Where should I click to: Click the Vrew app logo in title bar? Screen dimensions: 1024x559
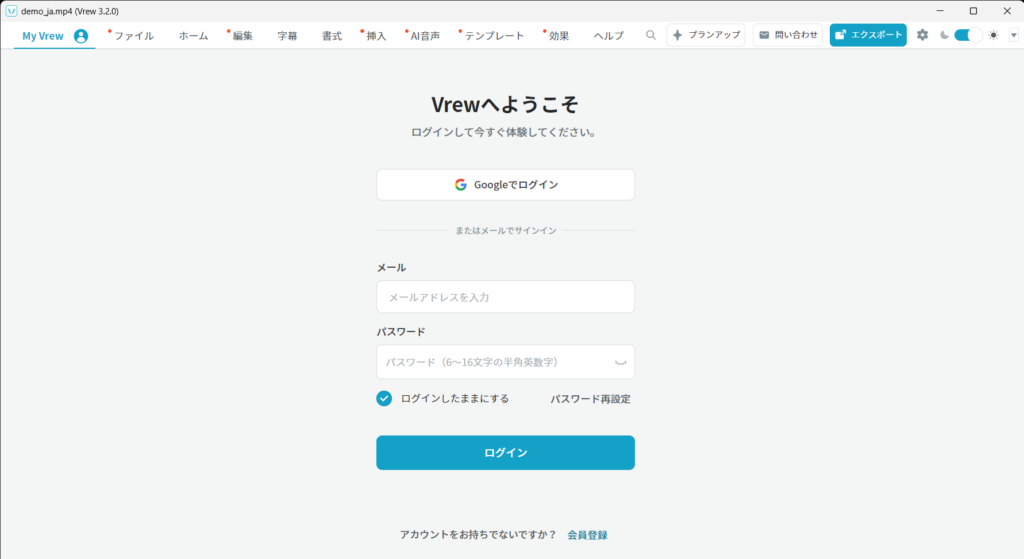click(11, 10)
